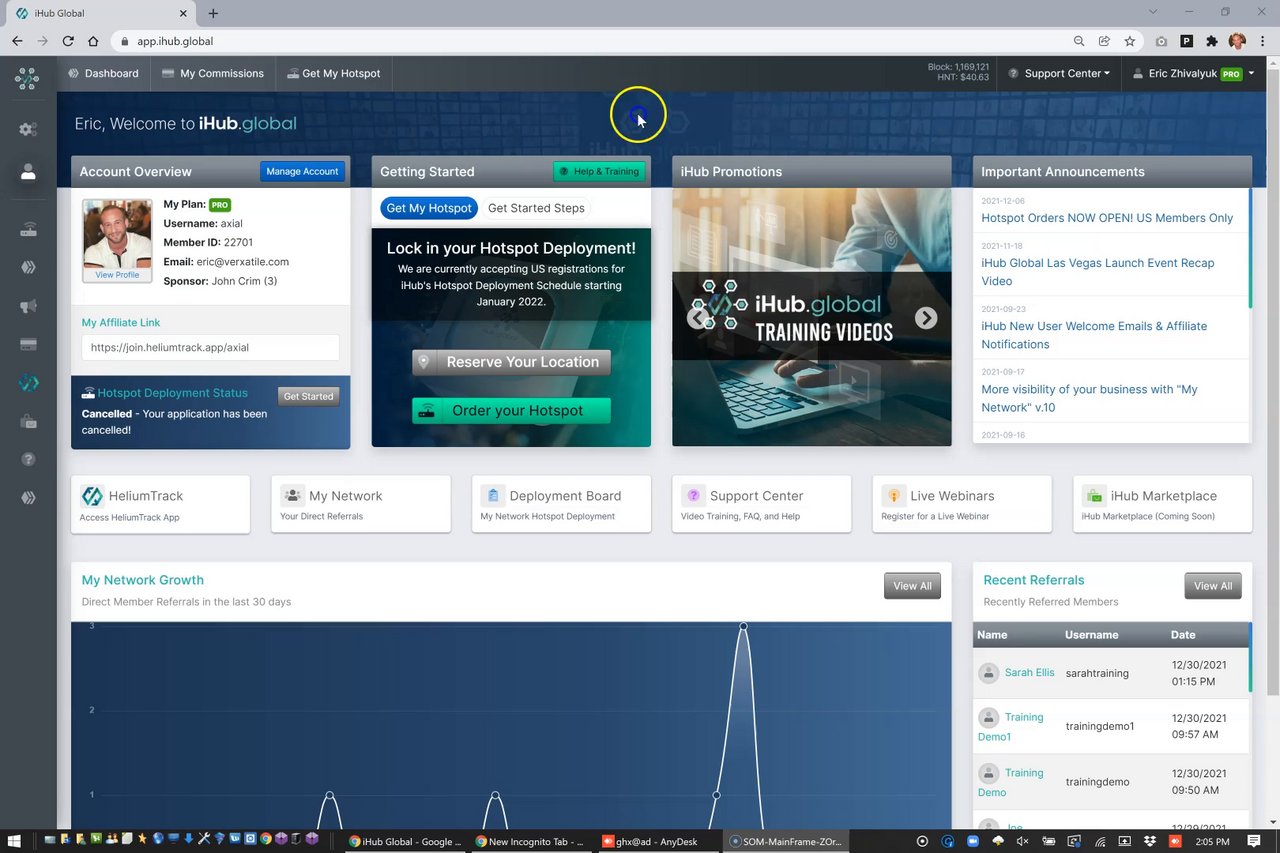Image resolution: width=1280 pixels, height=853 pixels.
Task: Click the iHub Training Videos promotion image
Action: click(812, 317)
